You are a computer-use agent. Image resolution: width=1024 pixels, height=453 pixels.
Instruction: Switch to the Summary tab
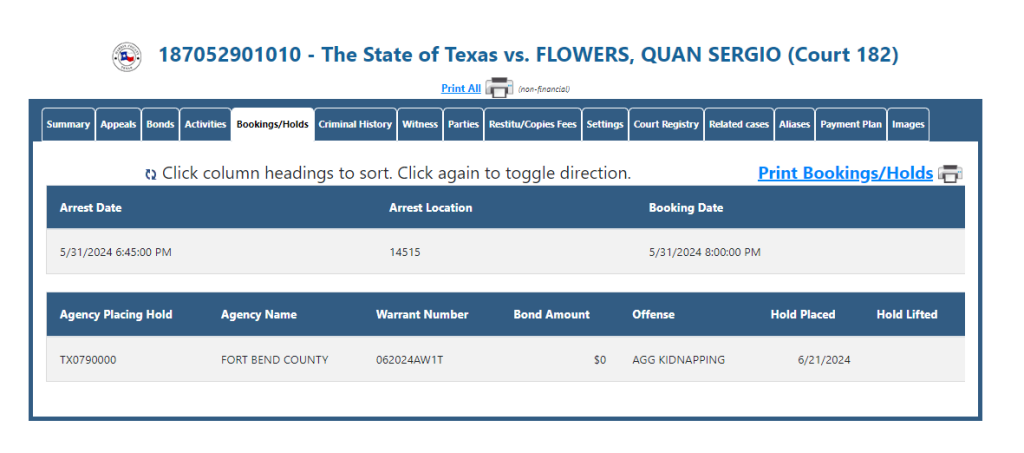(x=68, y=125)
